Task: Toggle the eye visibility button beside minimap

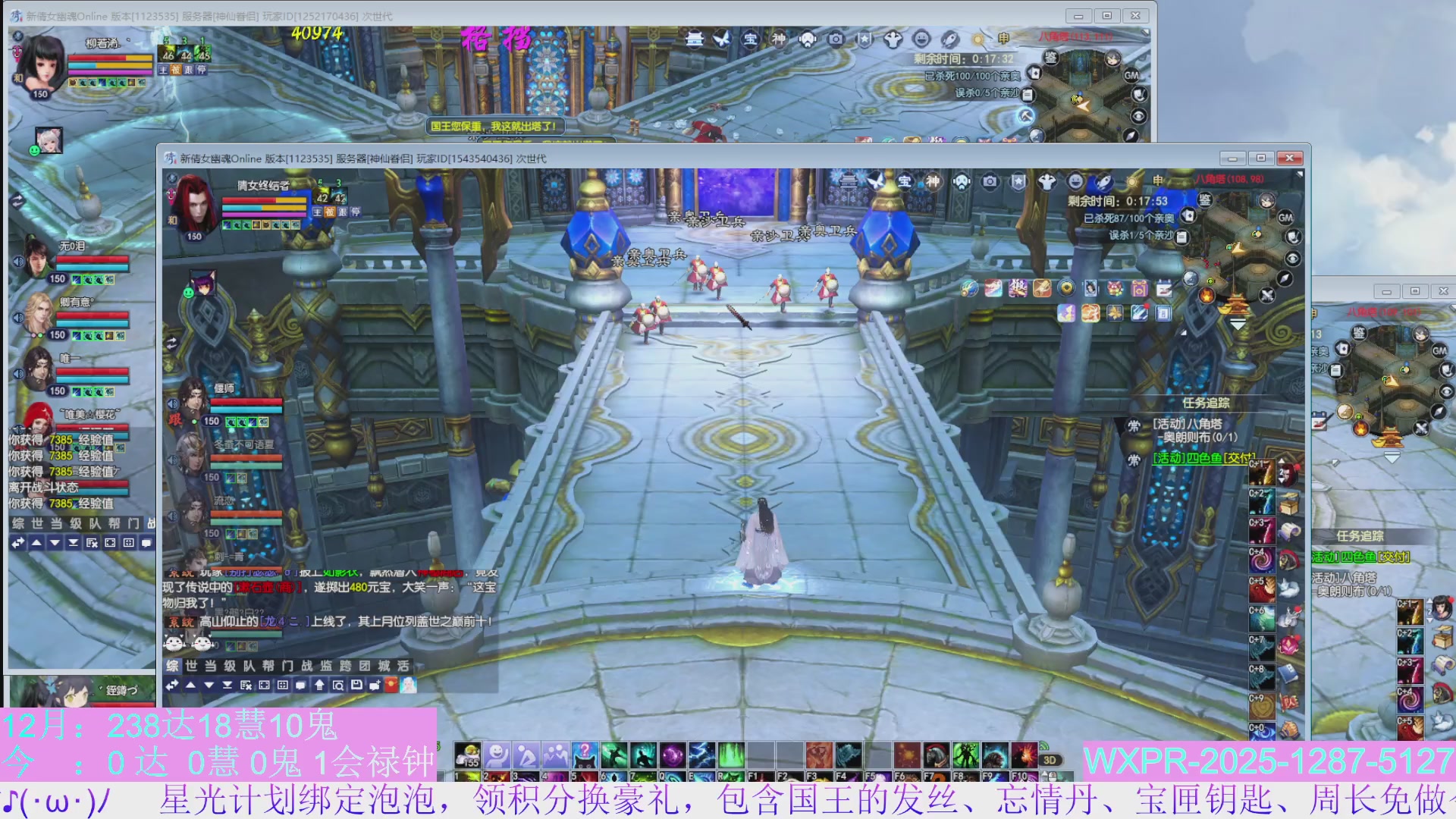Action: 1293,259
